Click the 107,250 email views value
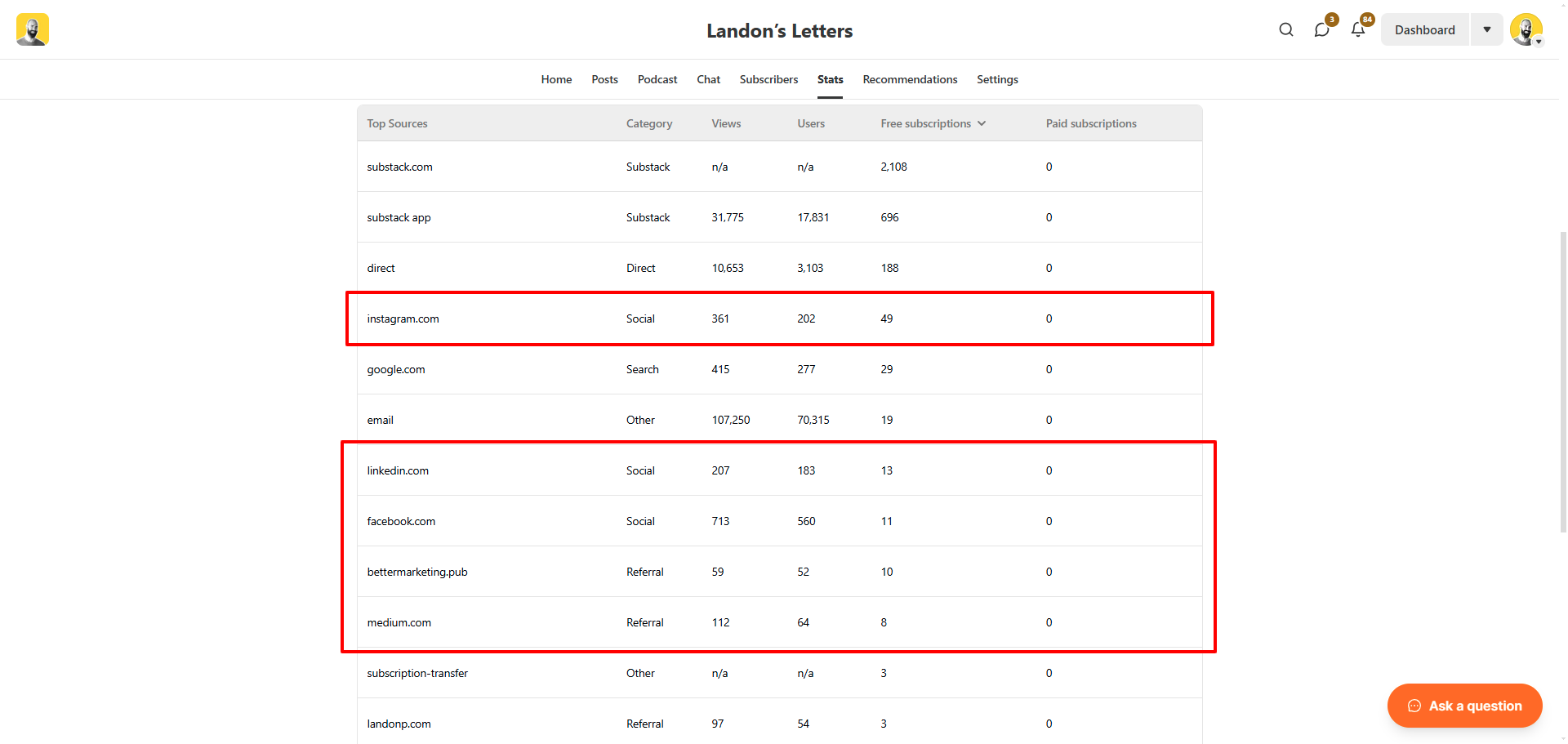This screenshot has width=1568, height=744. pyautogui.click(x=731, y=420)
